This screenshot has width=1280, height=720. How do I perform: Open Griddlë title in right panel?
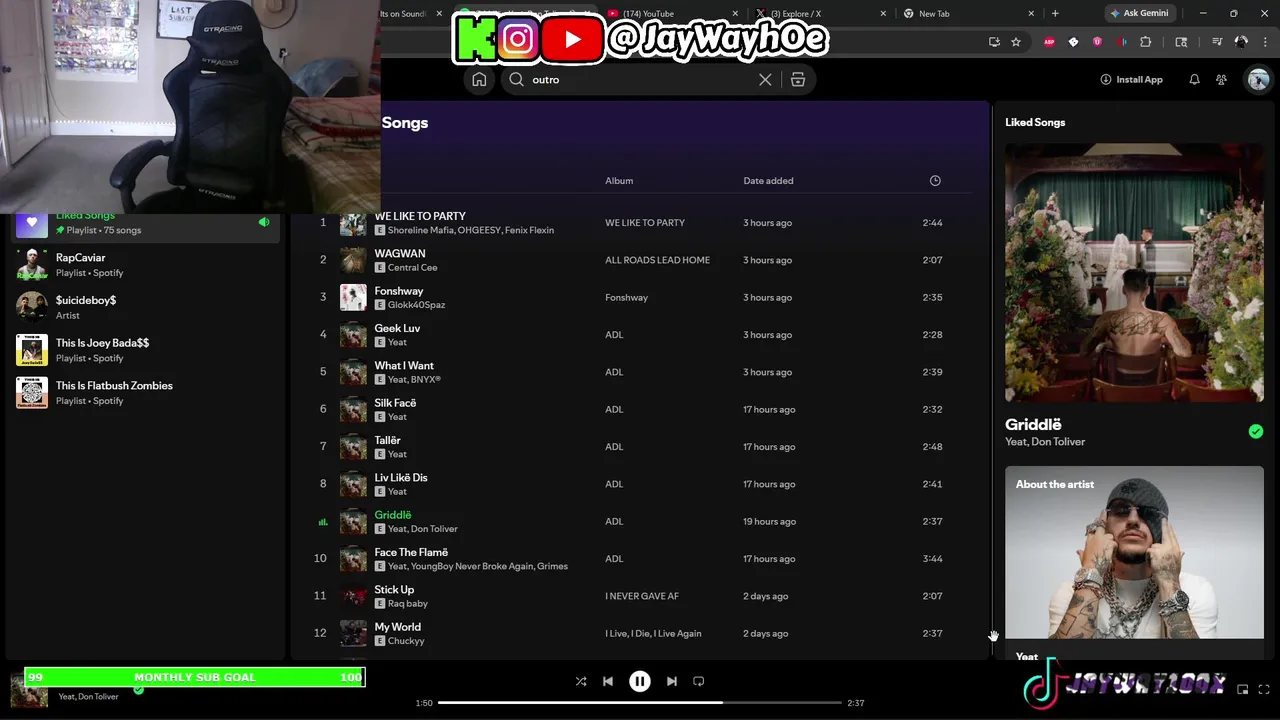[x=1033, y=425]
